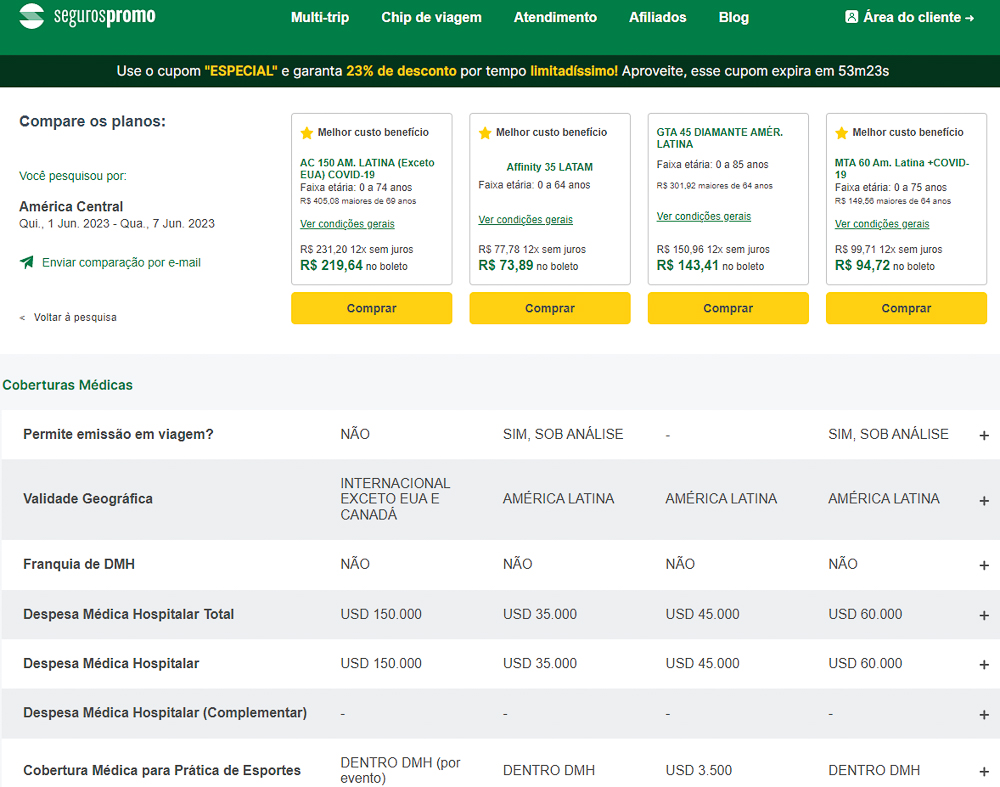
Task: Open Chip de viagem page
Action: click(x=431, y=17)
